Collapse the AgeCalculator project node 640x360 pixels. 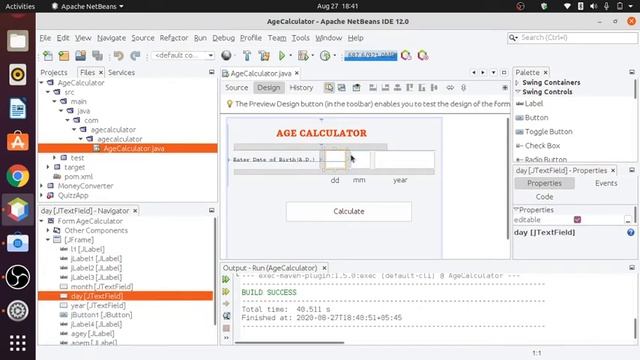point(42,83)
